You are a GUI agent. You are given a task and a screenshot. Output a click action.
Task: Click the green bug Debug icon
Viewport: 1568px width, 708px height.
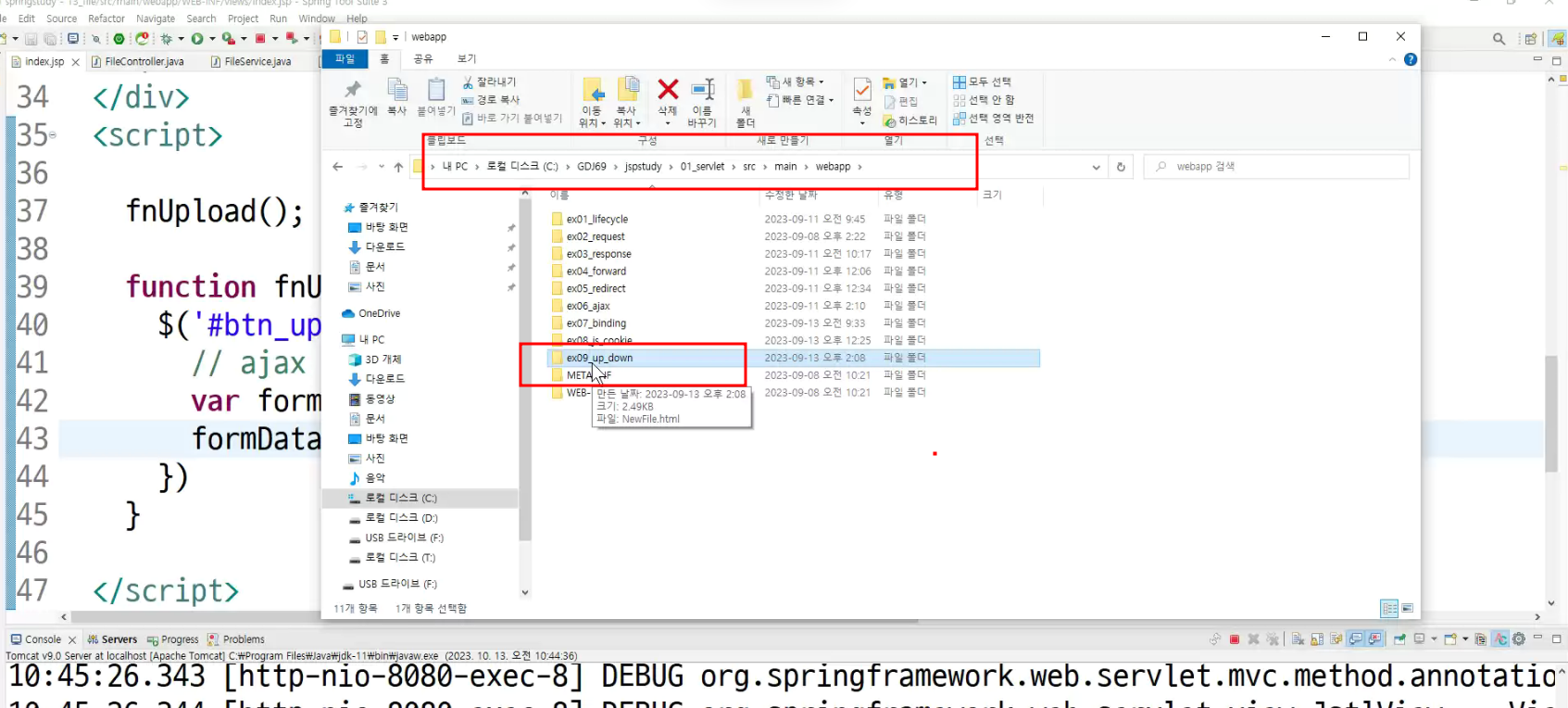(167, 39)
